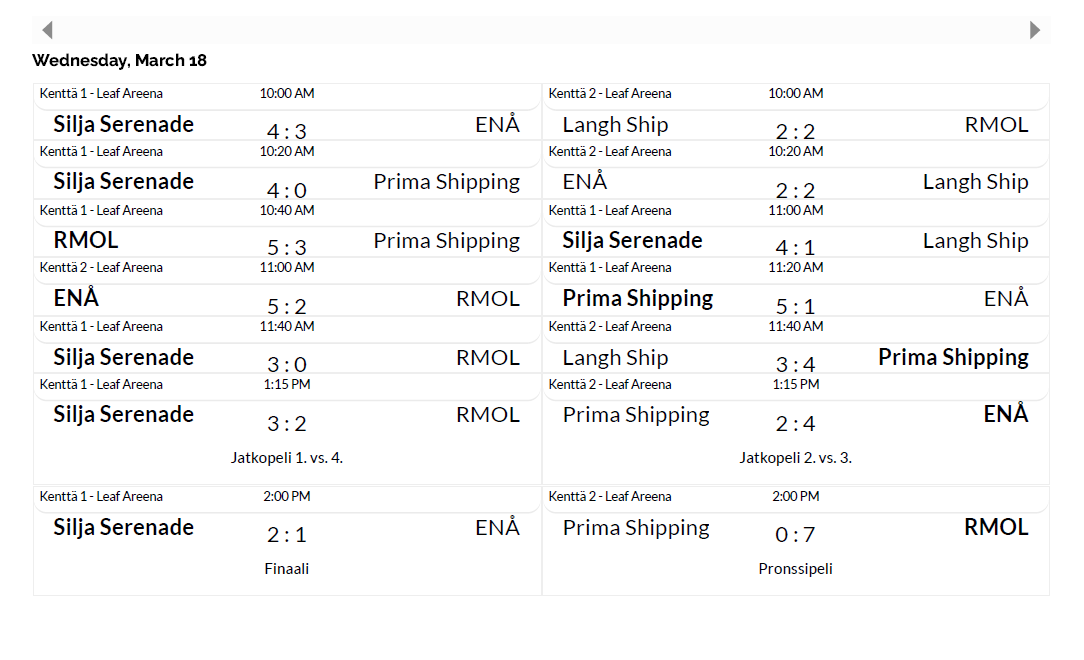Select the Finaali match label

point(287,569)
